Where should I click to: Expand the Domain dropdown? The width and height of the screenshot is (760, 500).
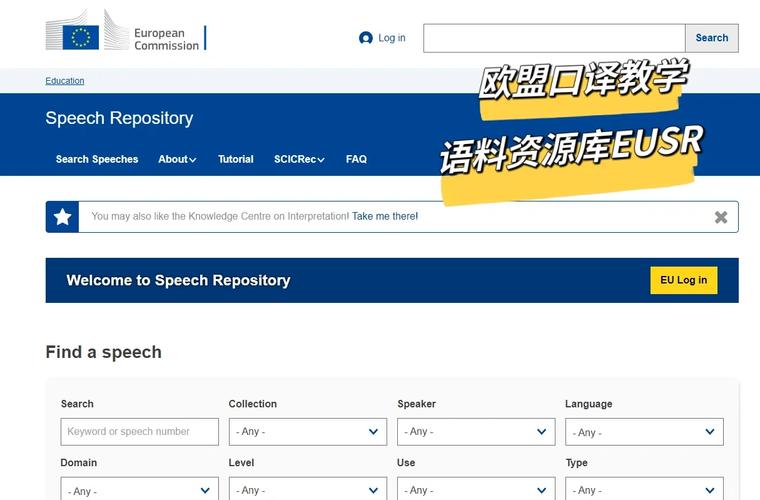point(139,490)
